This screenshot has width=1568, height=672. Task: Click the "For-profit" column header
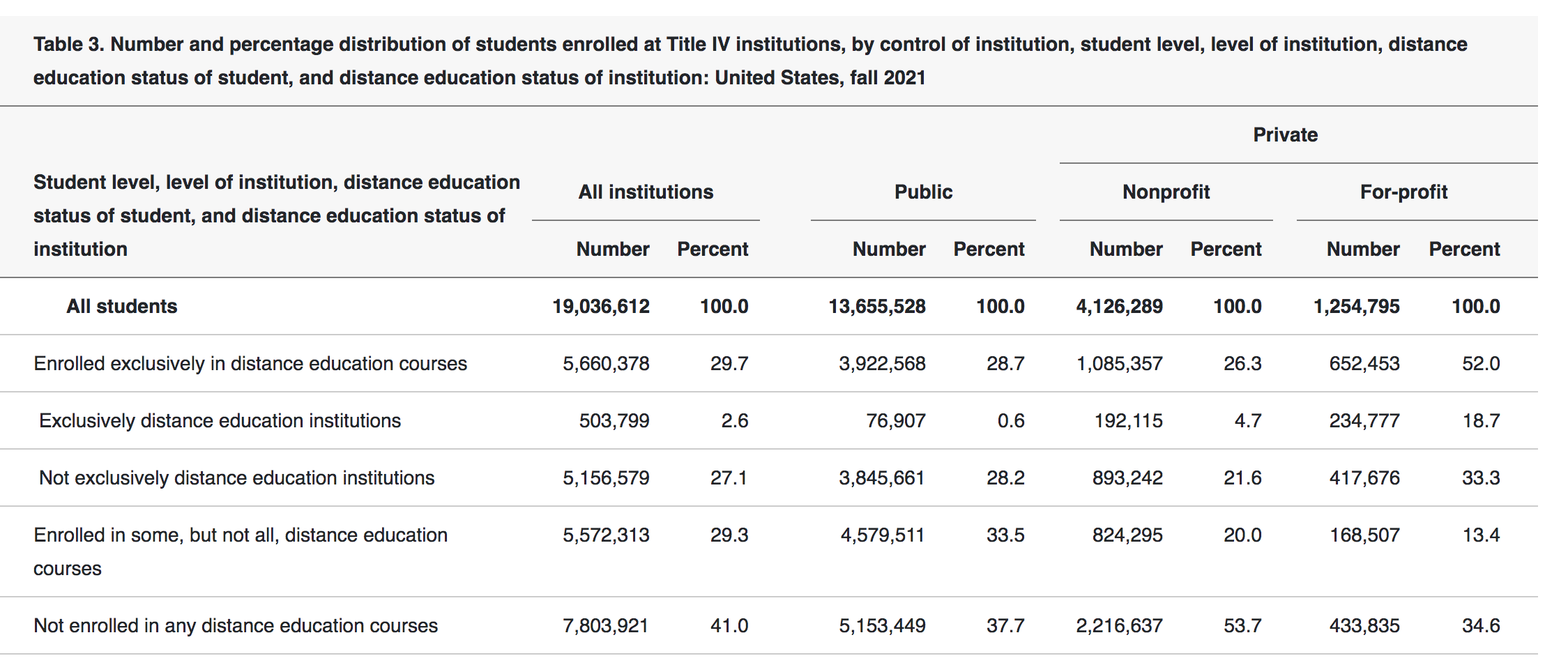(1403, 192)
